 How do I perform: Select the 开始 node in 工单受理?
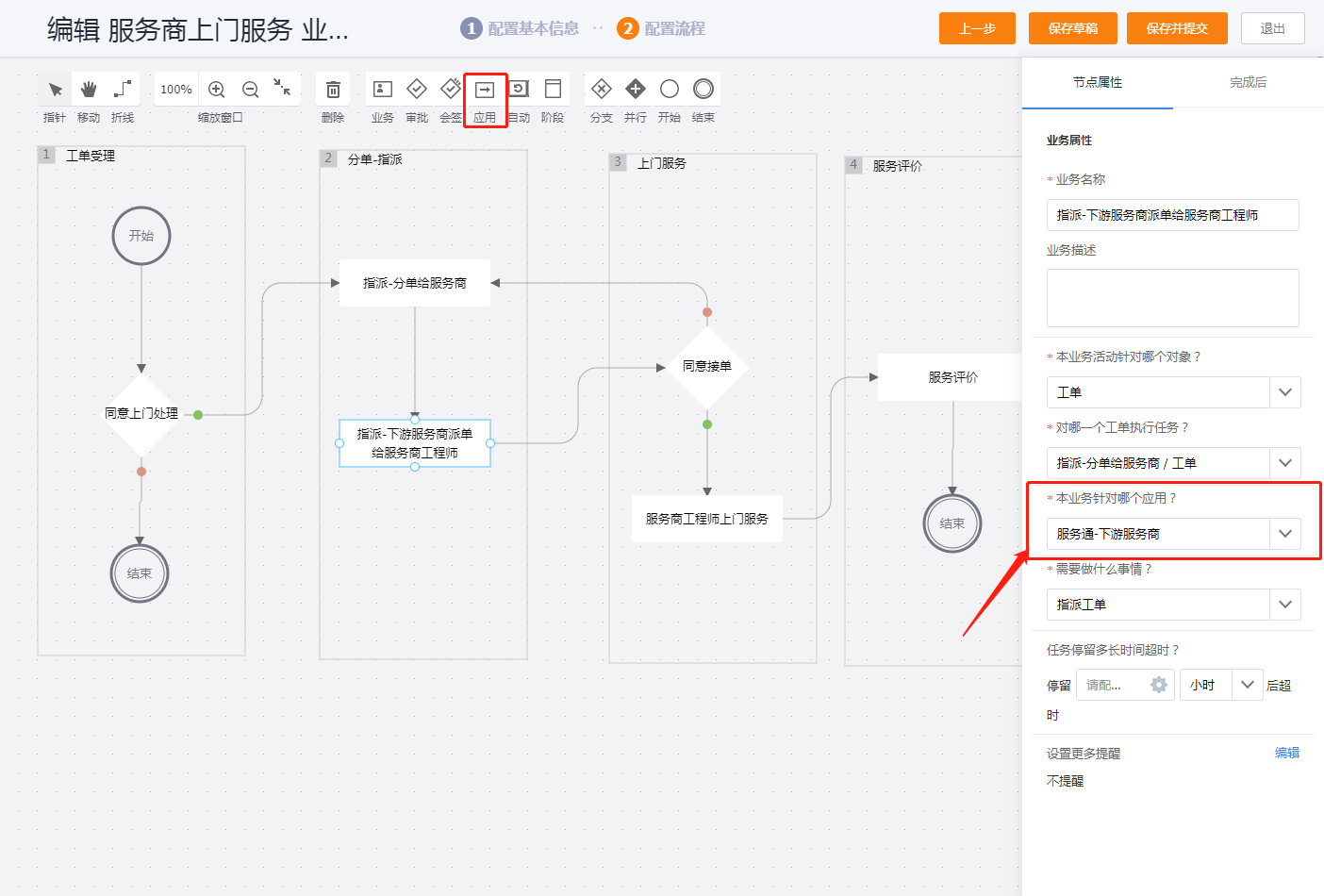(141, 236)
